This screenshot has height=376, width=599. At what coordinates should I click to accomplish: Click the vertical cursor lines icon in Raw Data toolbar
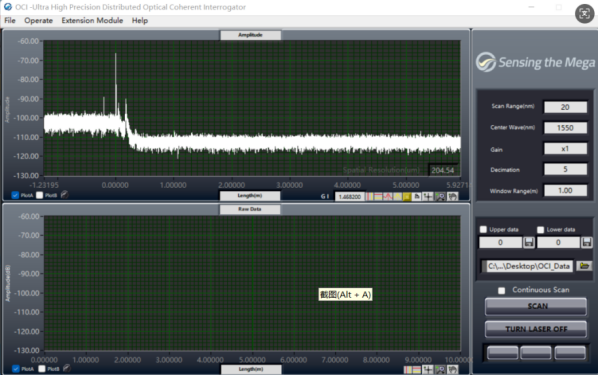point(408,370)
